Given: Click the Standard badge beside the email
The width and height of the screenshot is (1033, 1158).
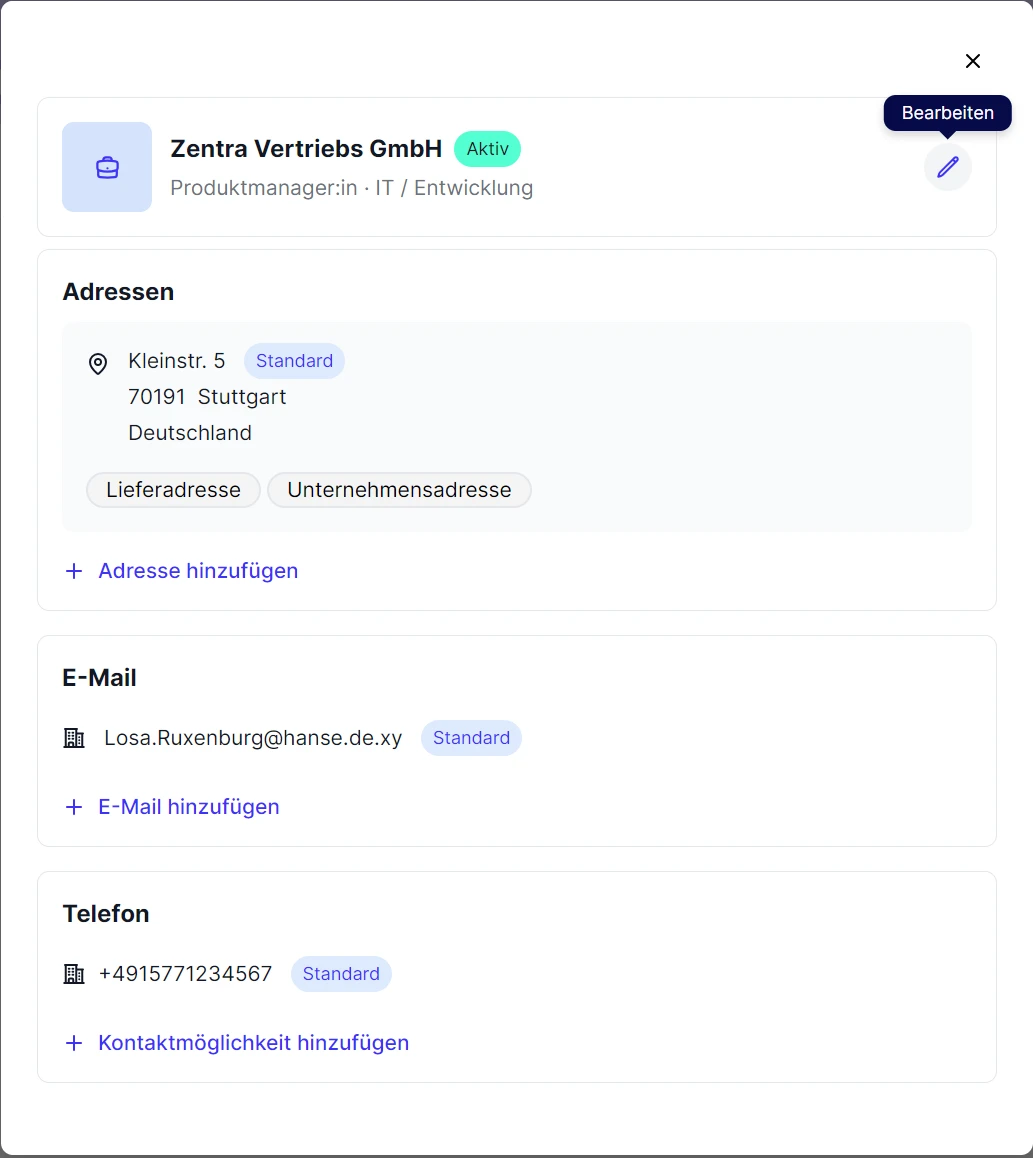Looking at the screenshot, I should point(471,738).
